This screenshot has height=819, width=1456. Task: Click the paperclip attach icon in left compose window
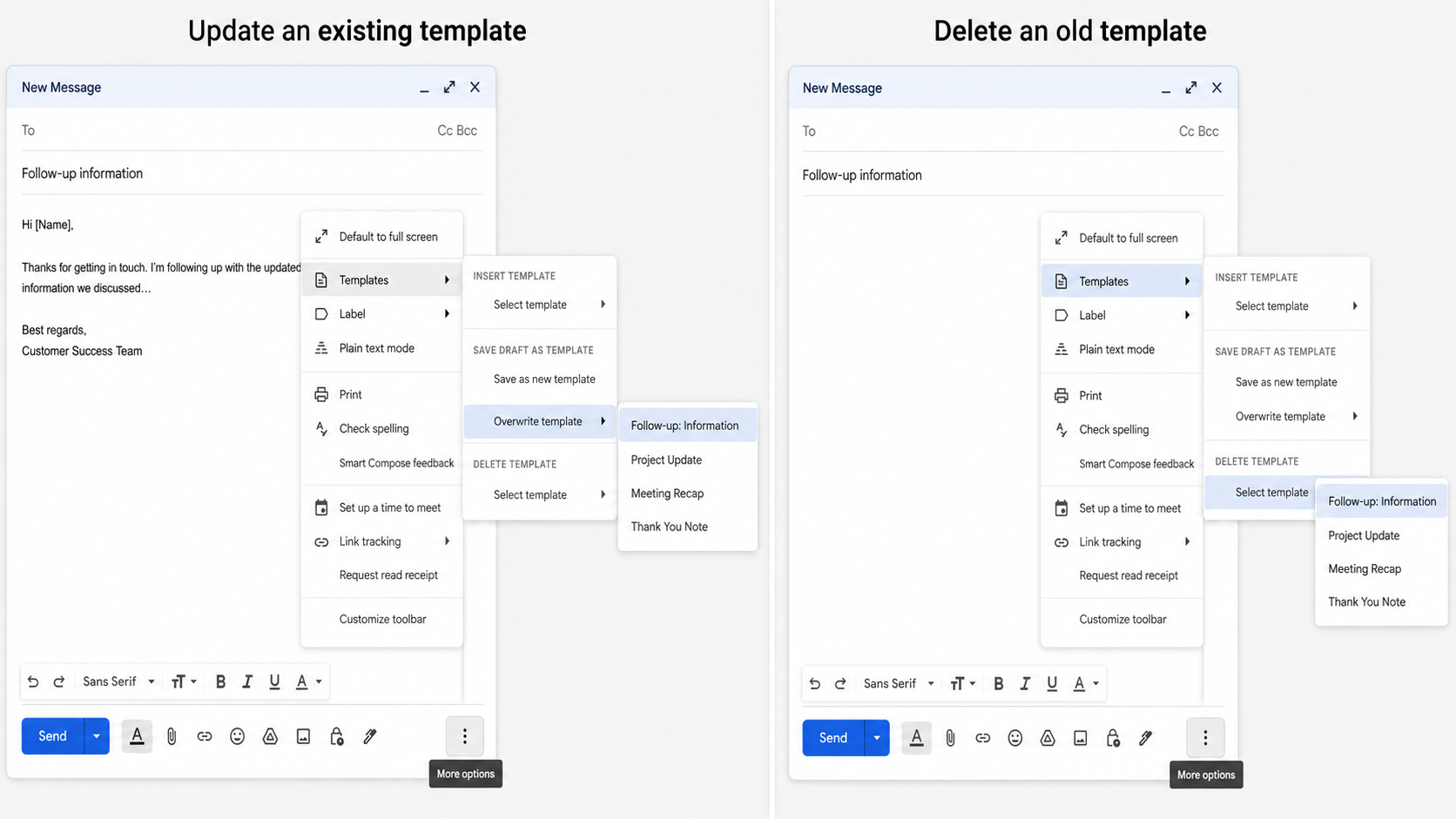tap(172, 736)
